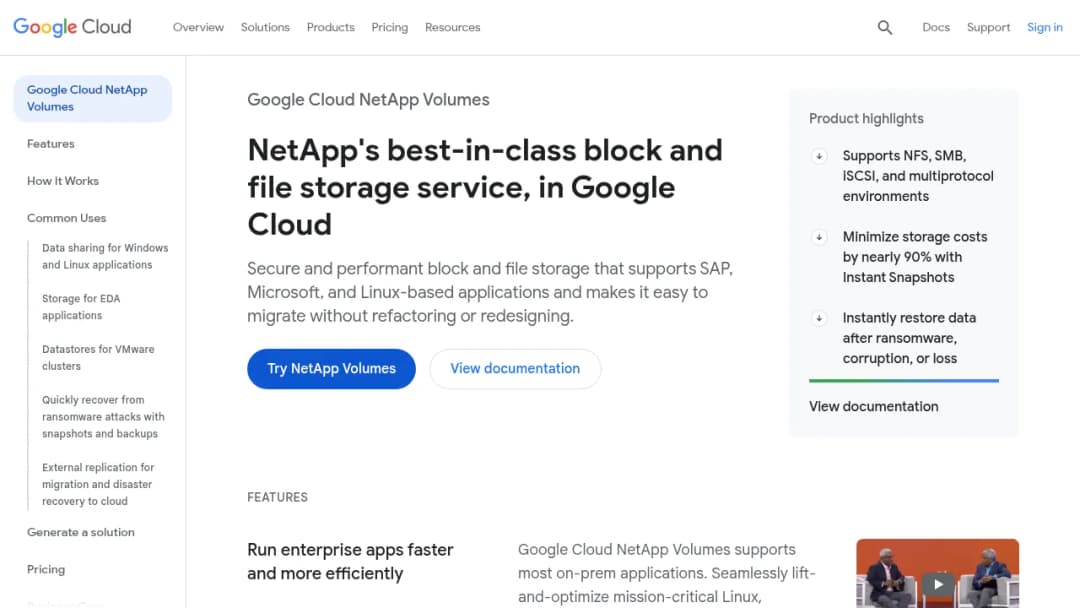Open View documentation in the Product highlights card
The width and height of the screenshot is (1080, 608).
pos(873,406)
